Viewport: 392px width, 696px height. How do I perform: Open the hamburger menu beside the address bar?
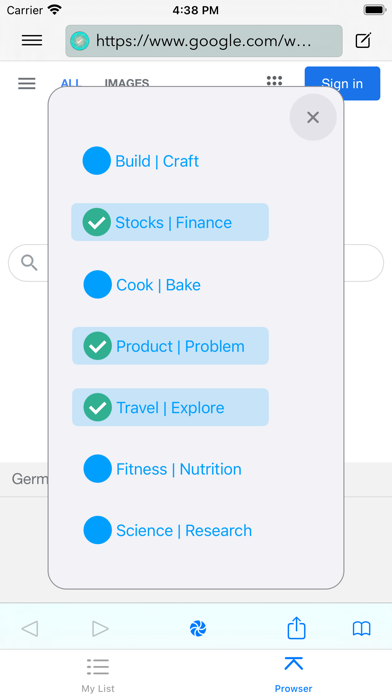(x=32, y=40)
